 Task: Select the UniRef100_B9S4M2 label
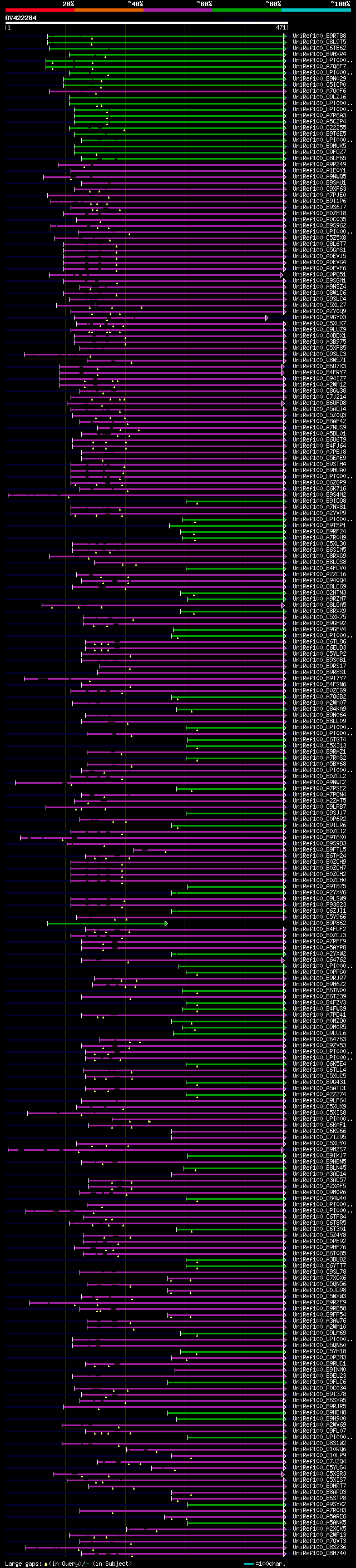[x=319, y=495]
